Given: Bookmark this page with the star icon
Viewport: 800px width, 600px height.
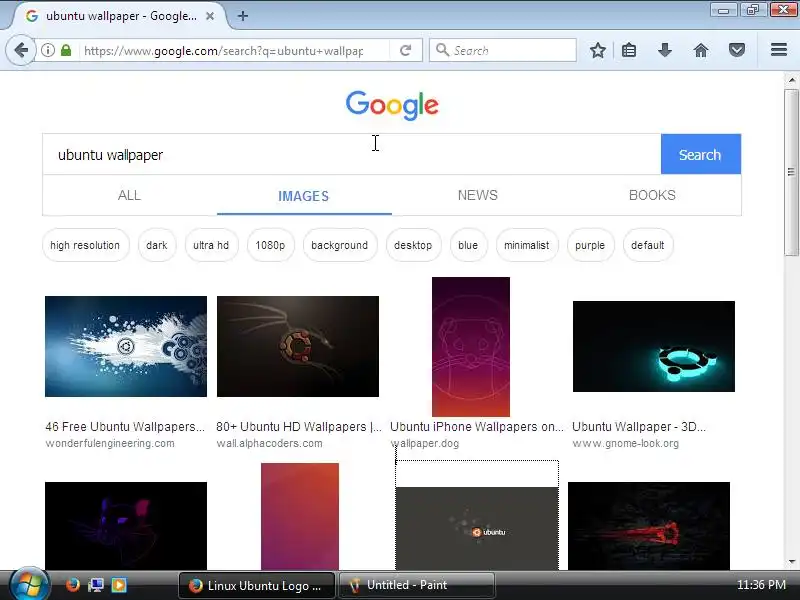Looking at the screenshot, I should pos(597,50).
